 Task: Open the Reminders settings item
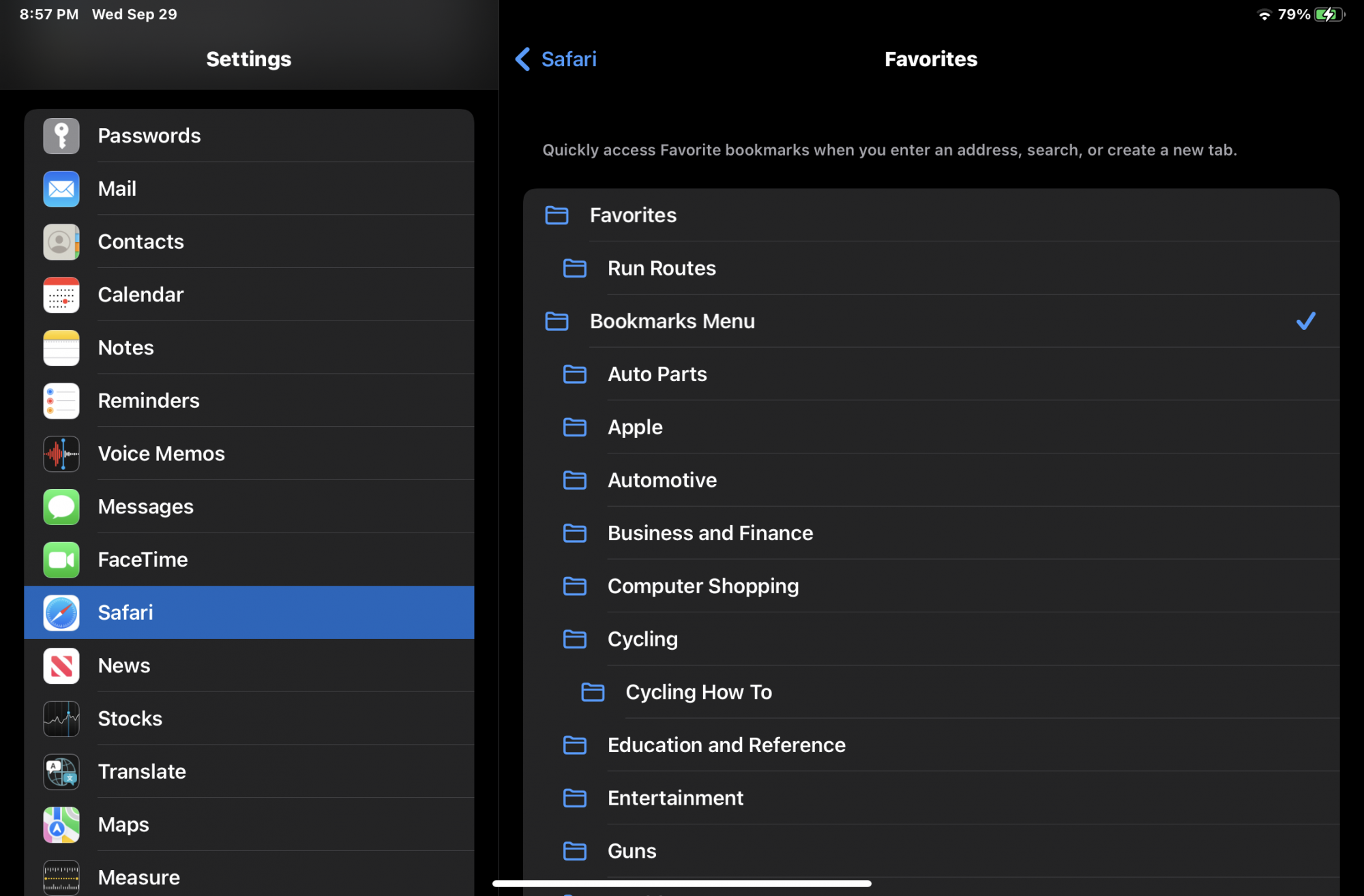coord(149,401)
